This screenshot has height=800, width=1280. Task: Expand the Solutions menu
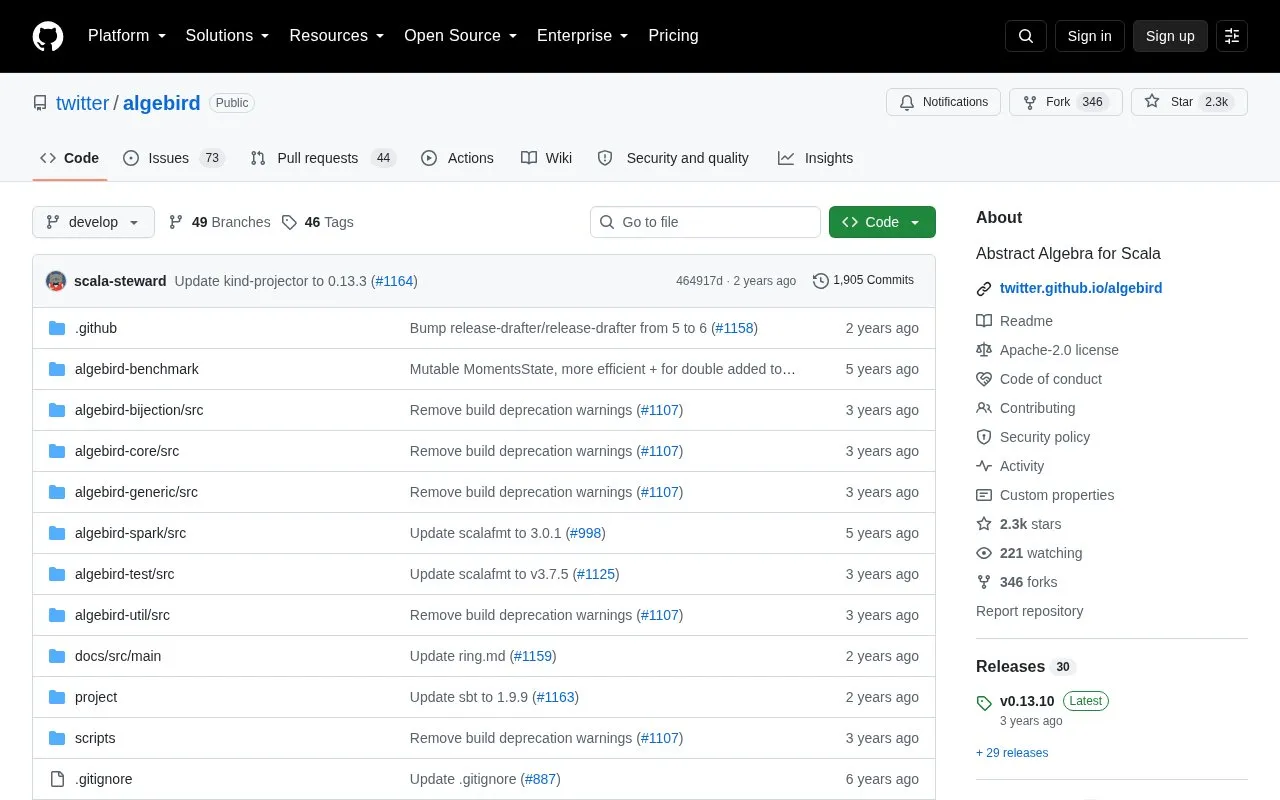(227, 36)
